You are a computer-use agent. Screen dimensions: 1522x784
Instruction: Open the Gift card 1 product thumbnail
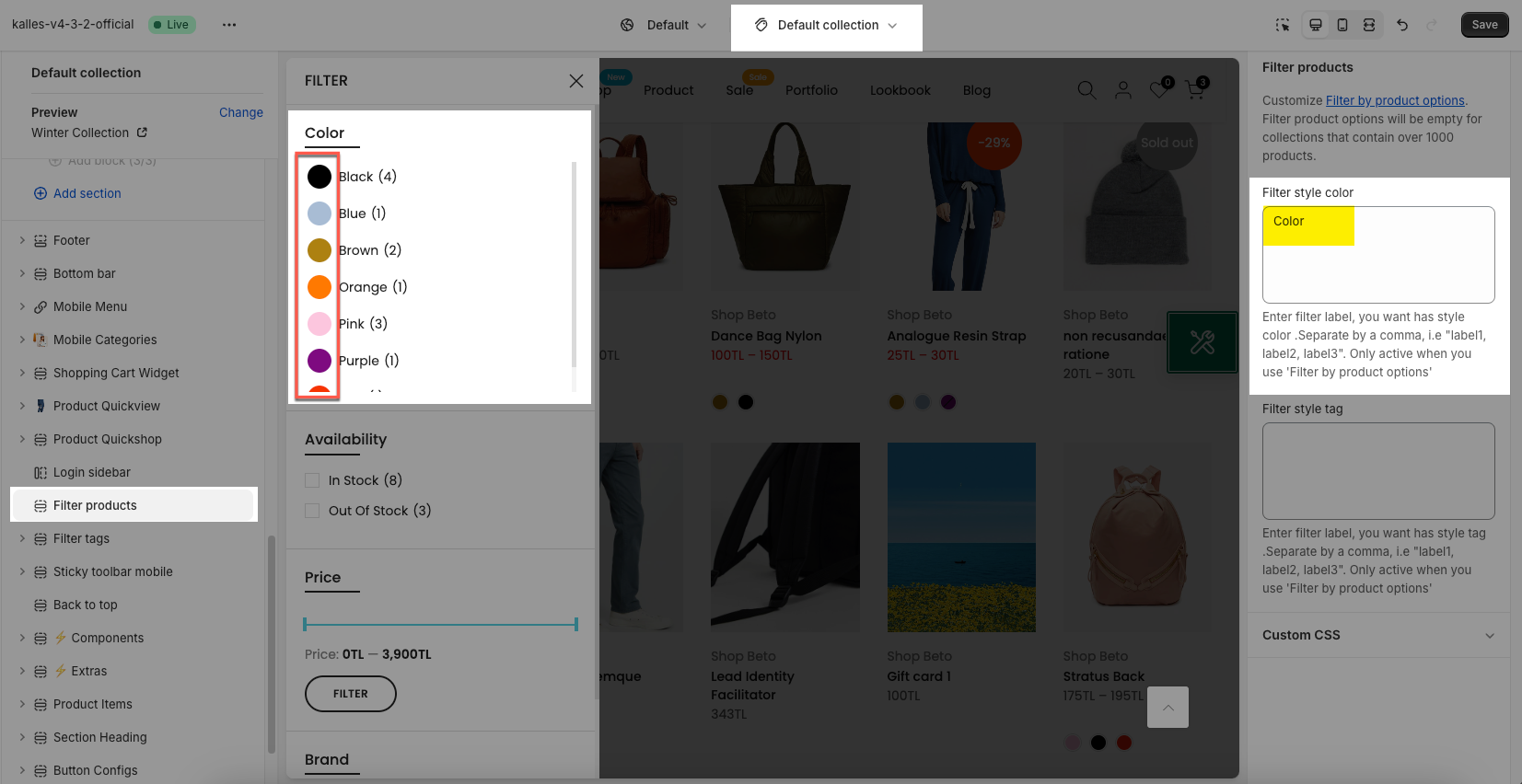click(961, 537)
